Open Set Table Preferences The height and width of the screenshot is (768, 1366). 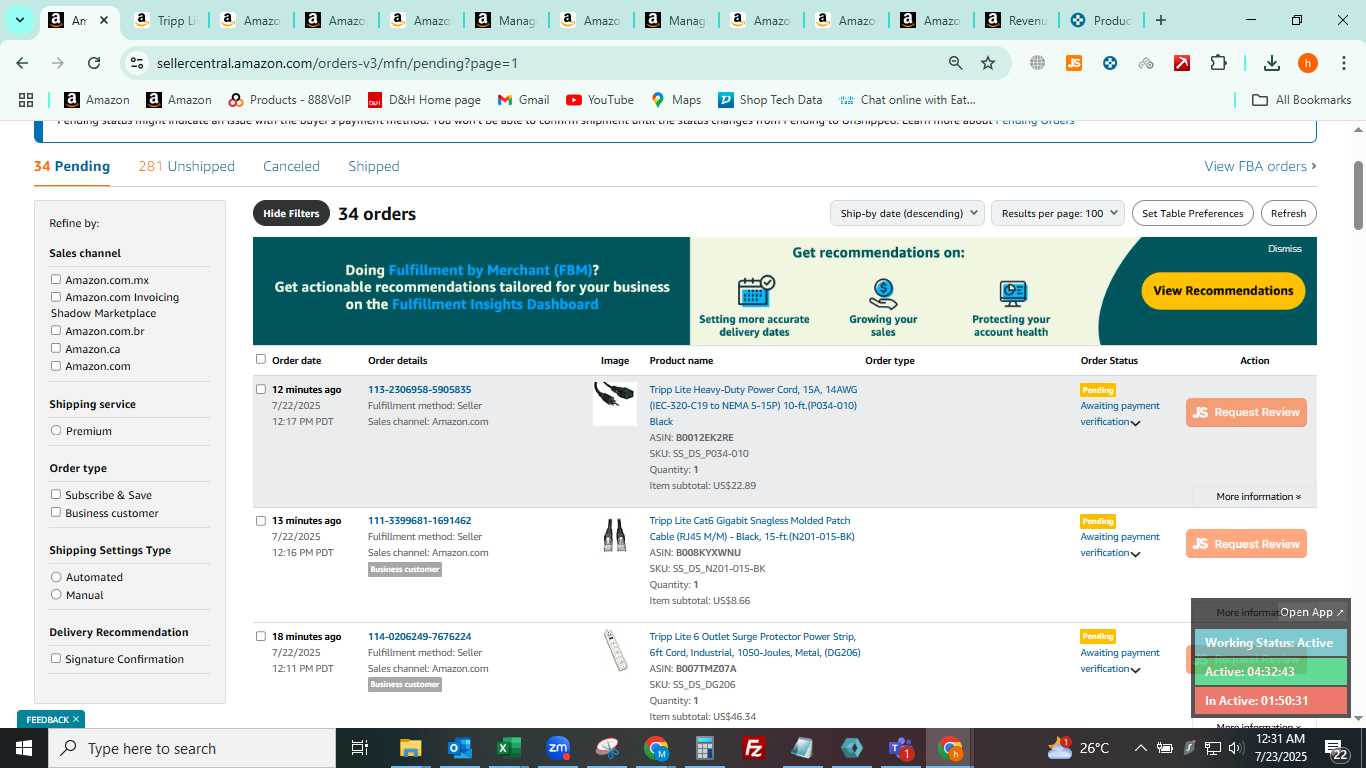(1192, 213)
